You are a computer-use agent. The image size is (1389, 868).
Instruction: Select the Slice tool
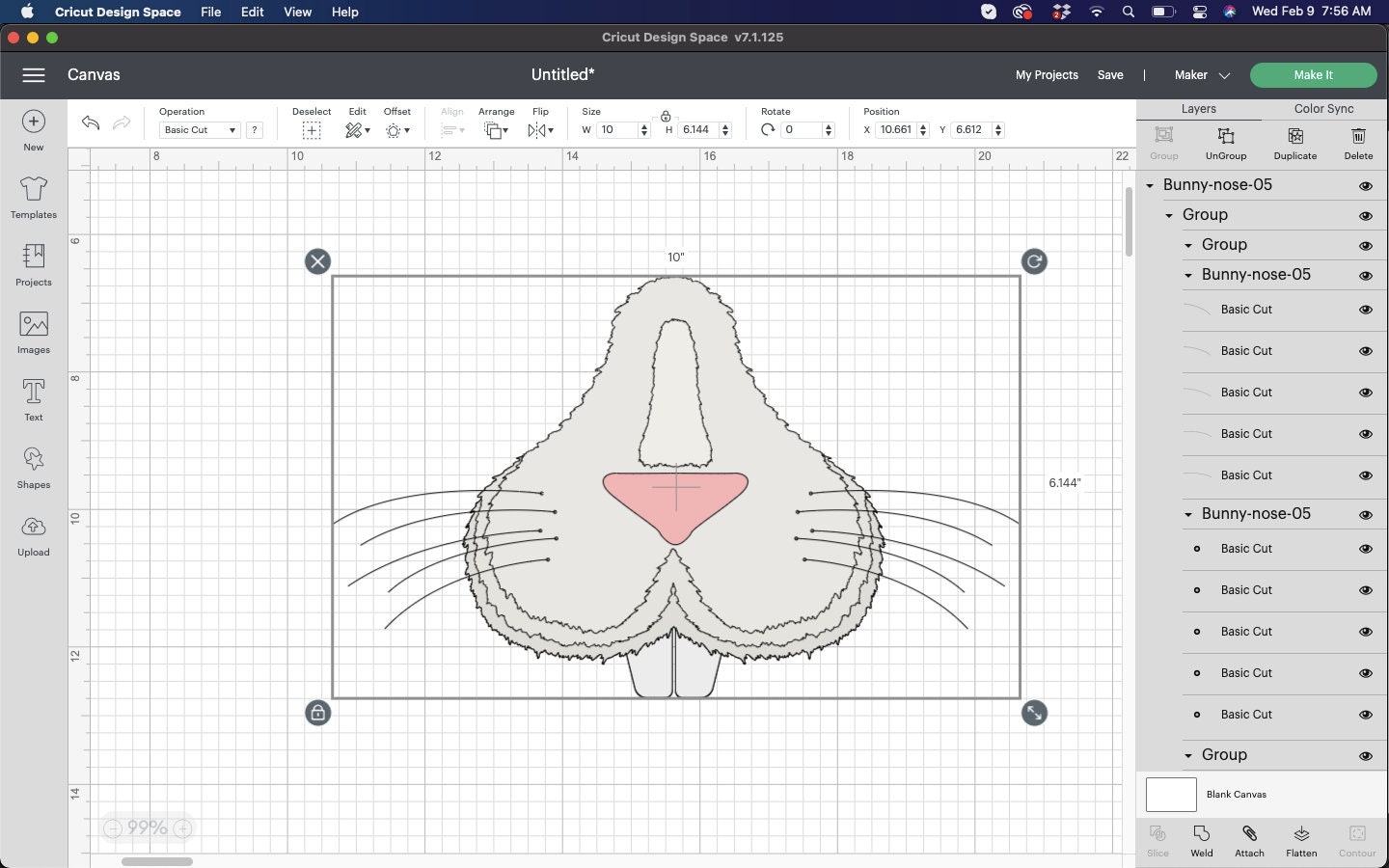pyautogui.click(x=1157, y=839)
